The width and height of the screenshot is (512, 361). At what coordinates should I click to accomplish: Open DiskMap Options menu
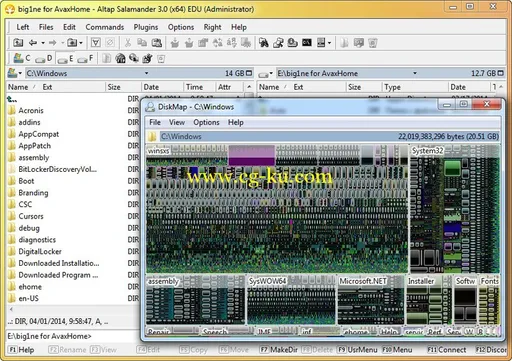[206, 122]
